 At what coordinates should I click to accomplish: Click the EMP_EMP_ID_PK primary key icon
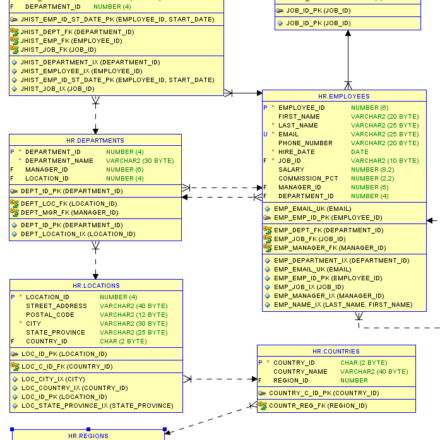click(x=267, y=218)
